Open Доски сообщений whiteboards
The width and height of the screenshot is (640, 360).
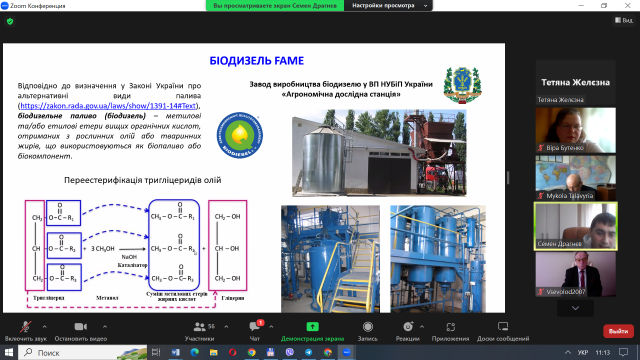(503, 331)
